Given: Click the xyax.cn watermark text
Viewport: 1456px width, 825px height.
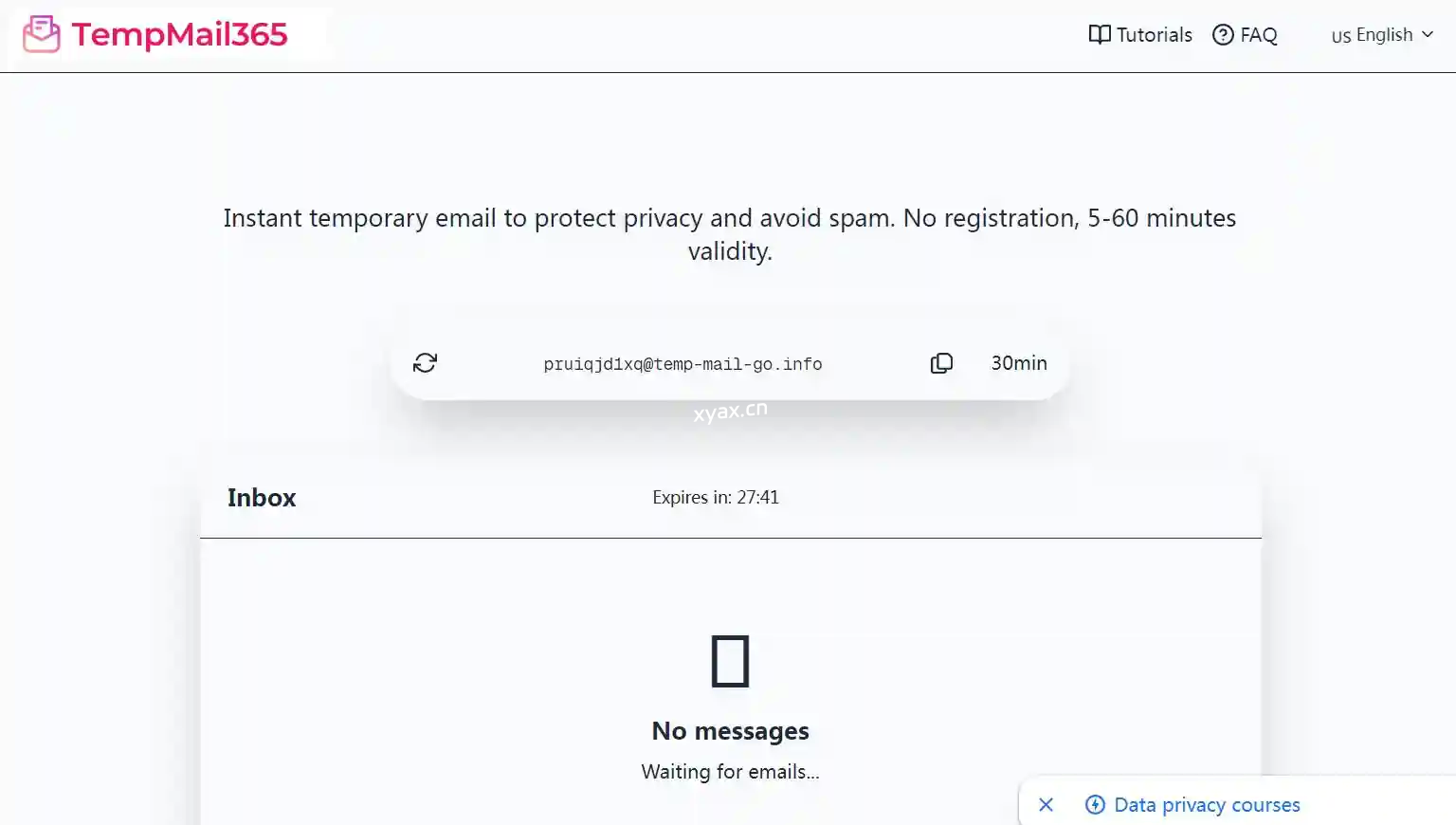Looking at the screenshot, I should pyautogui.click(x=730, y=412).
